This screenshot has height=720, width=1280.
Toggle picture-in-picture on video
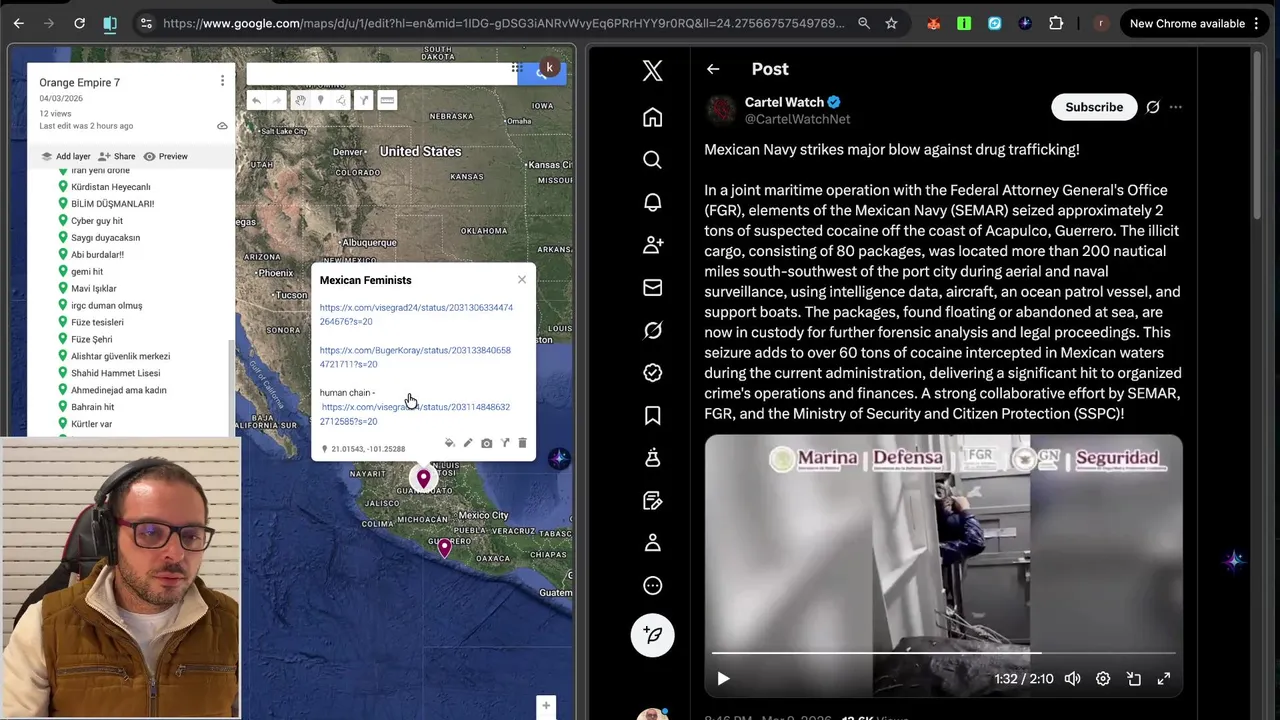(1134, 679)
